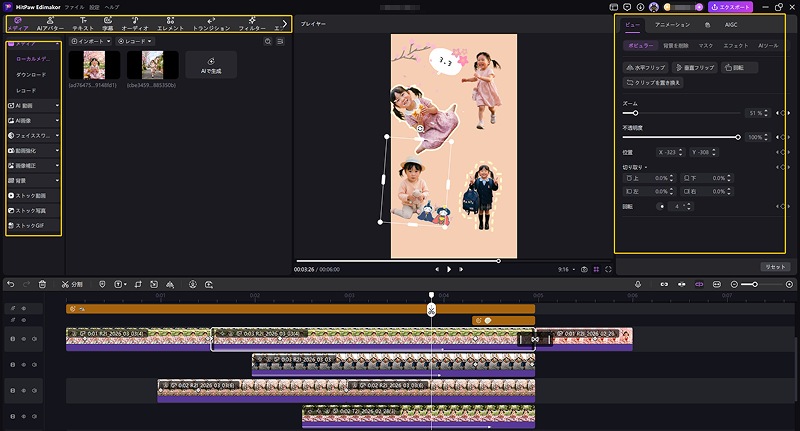Click the AIで生成 card
The image size is (800, 431).
click(211, 65)
